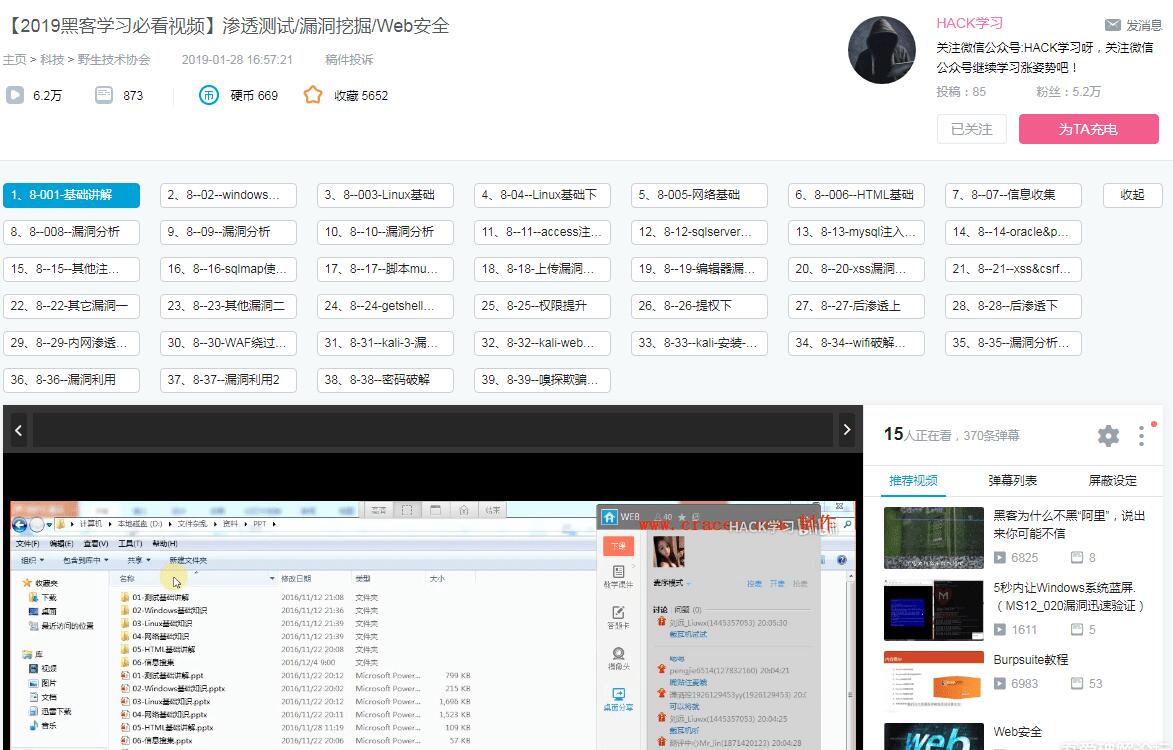Screen dimensions: 1173x750
Task: Select the 推荐视频 tab
Action: pos(913,480)
